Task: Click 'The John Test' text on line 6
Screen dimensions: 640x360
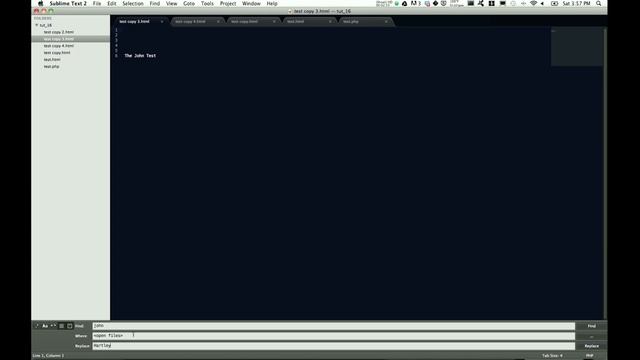Action: tap(140, 56)
